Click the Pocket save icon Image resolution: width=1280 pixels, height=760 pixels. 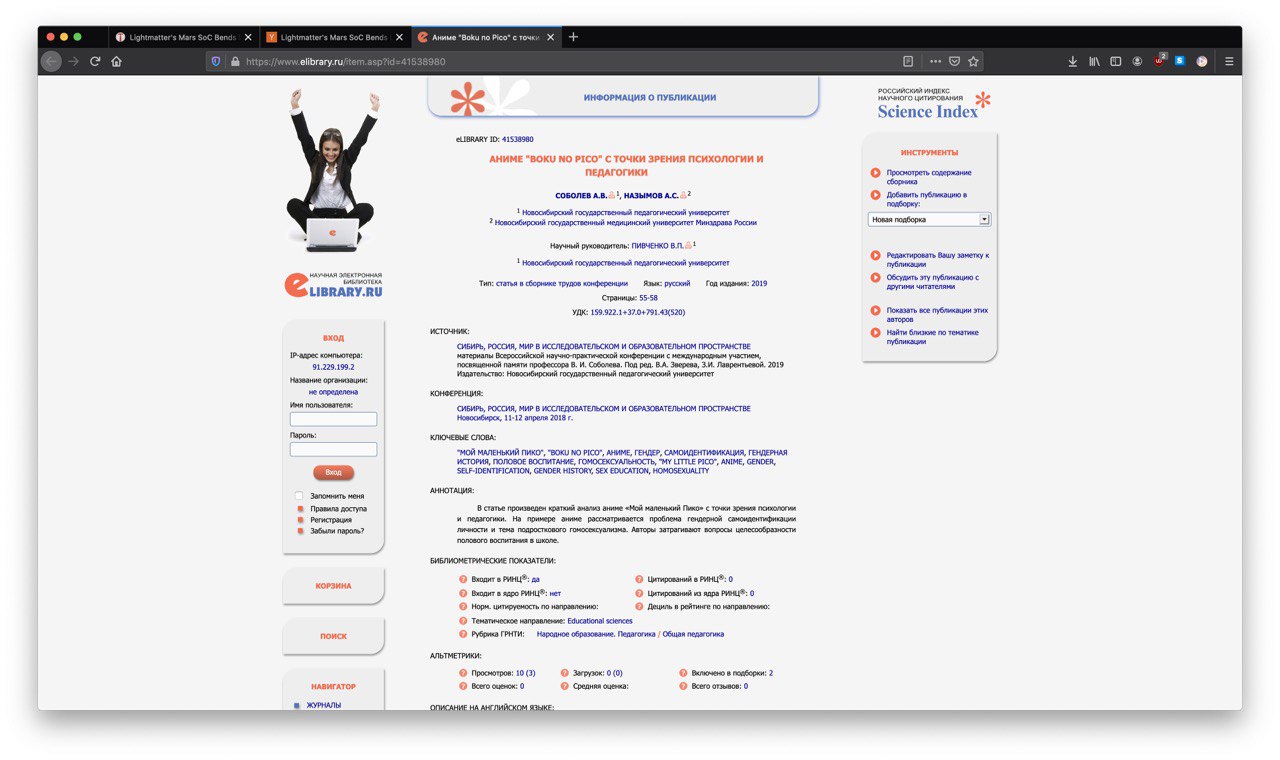click(x=954, y=61)
